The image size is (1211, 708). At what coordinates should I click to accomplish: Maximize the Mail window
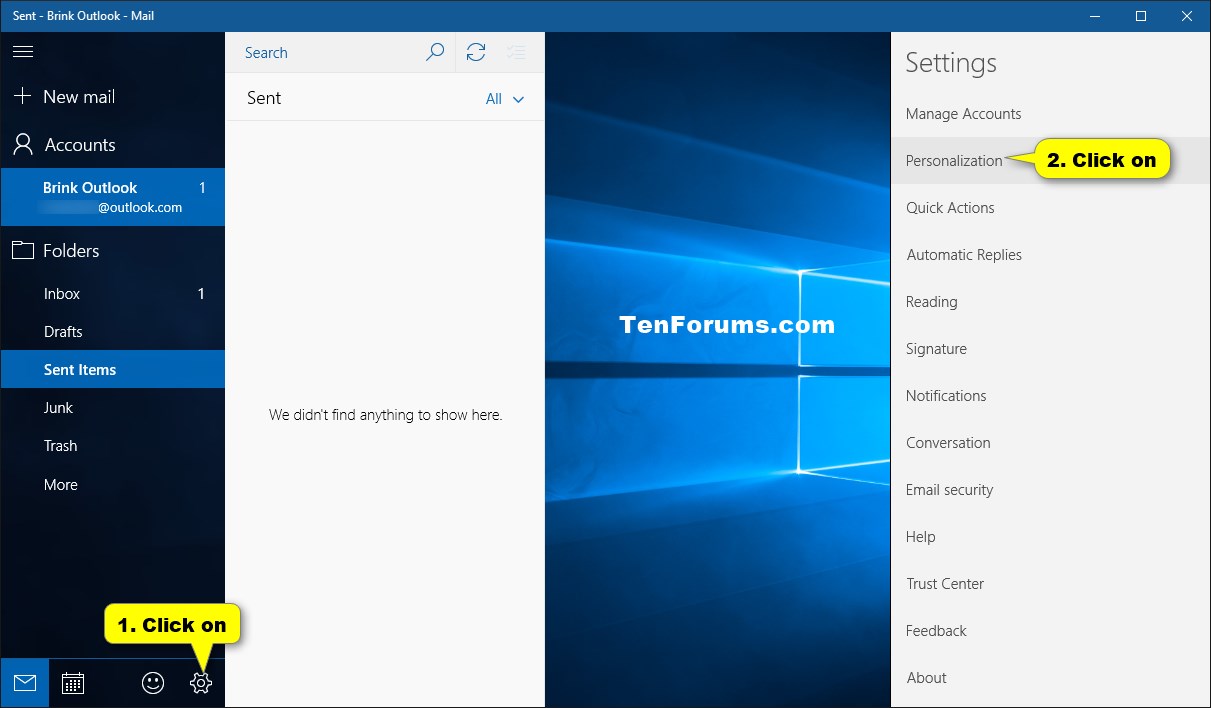(1141, 16)
